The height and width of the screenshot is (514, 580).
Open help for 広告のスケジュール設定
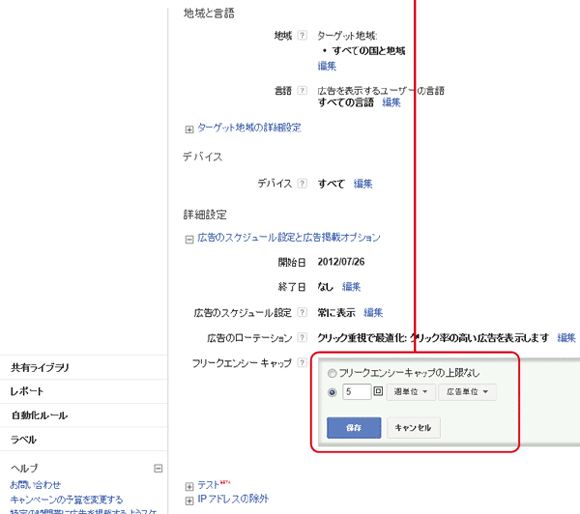tap(302, 312)
